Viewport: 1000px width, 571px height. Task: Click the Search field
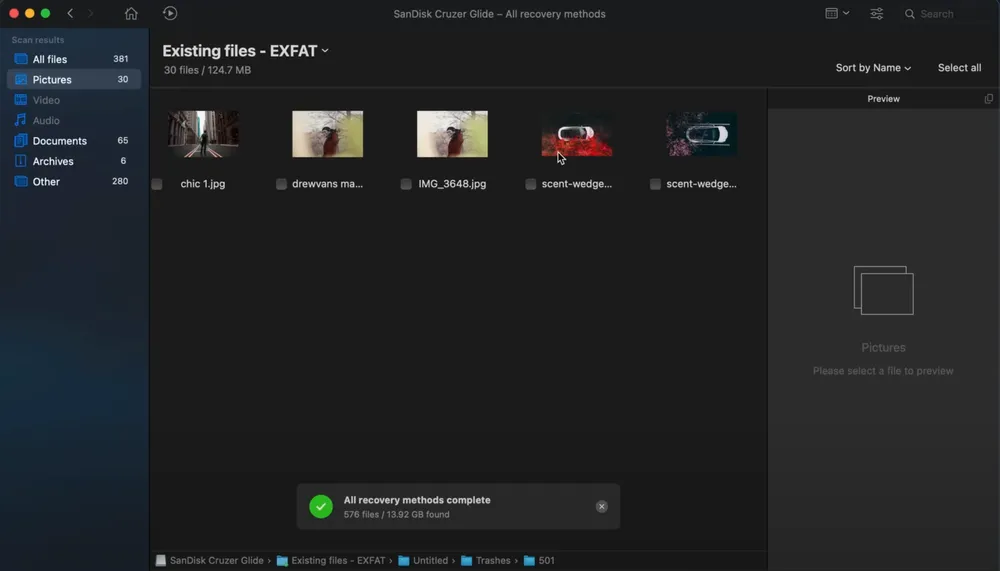pos(946,13)
